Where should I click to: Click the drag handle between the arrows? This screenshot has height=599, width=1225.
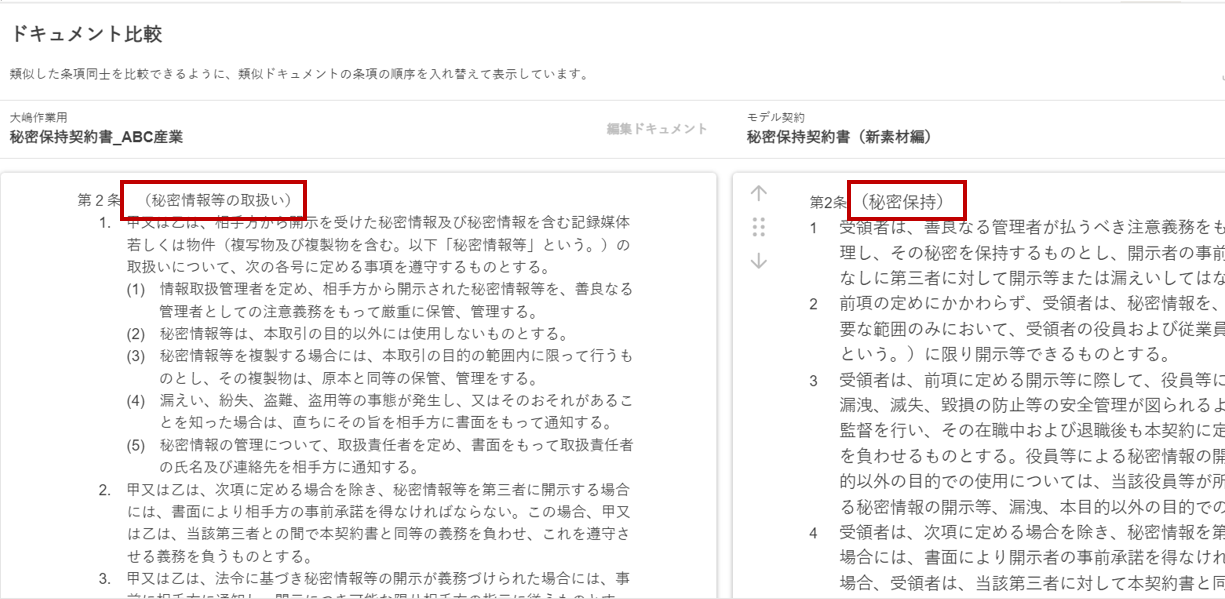(758, 227)
